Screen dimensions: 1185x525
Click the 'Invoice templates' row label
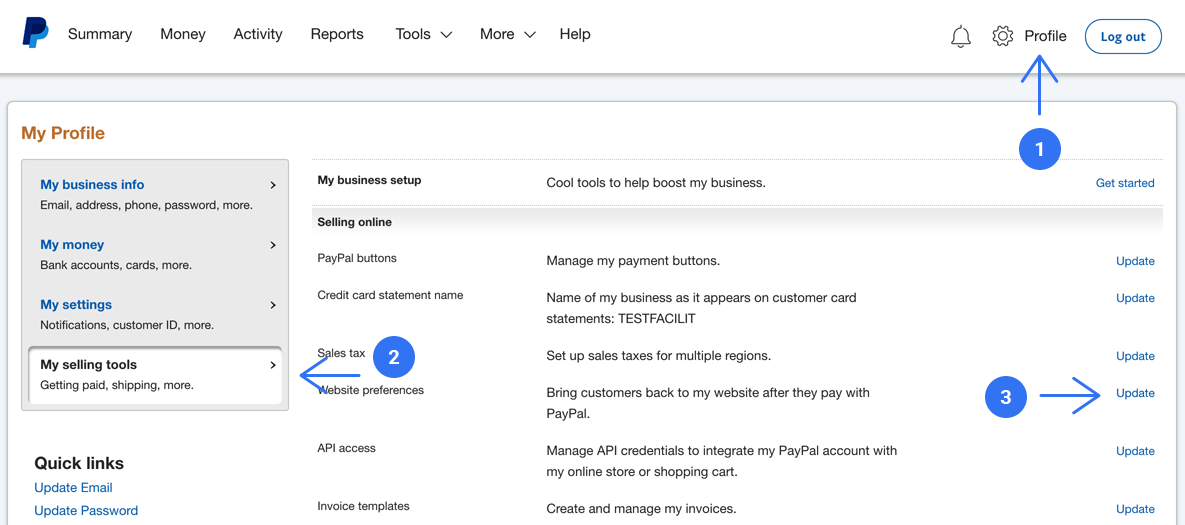(364, 506)
